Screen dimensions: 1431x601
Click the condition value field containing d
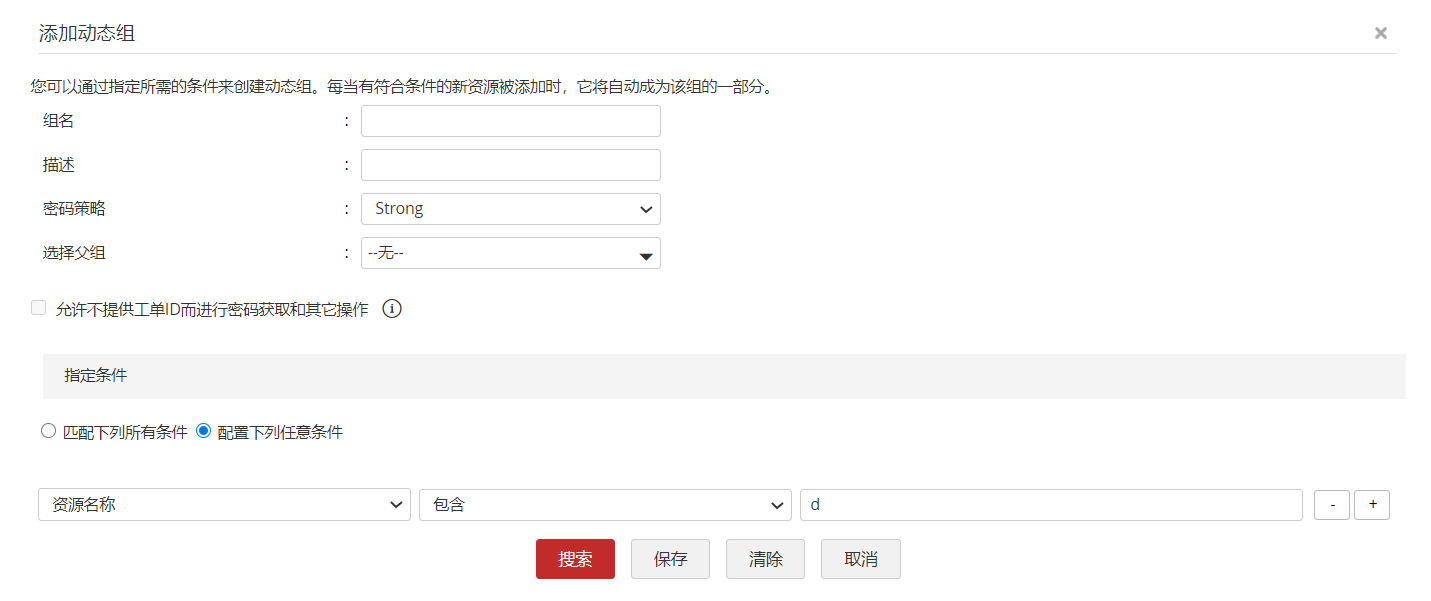tap(1051, 505)
